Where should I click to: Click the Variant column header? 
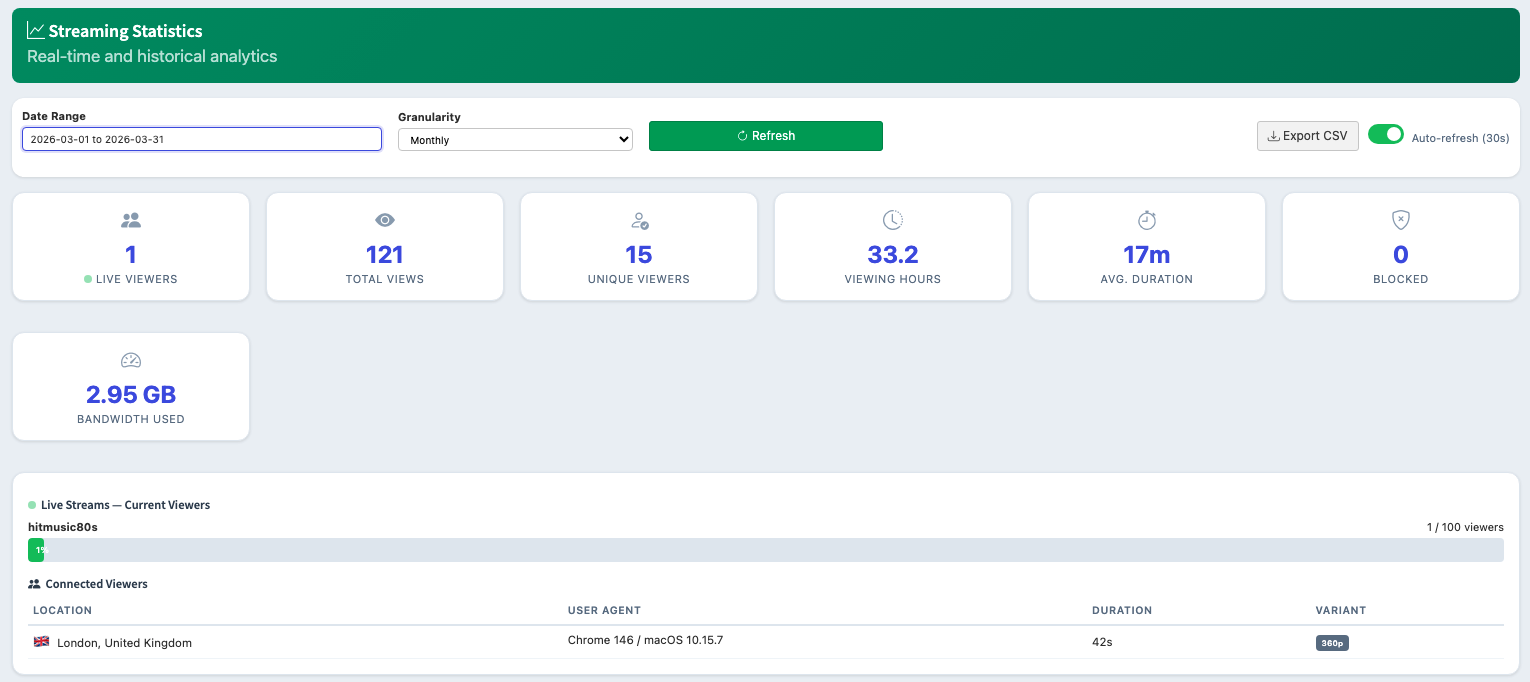point(1341,610)
